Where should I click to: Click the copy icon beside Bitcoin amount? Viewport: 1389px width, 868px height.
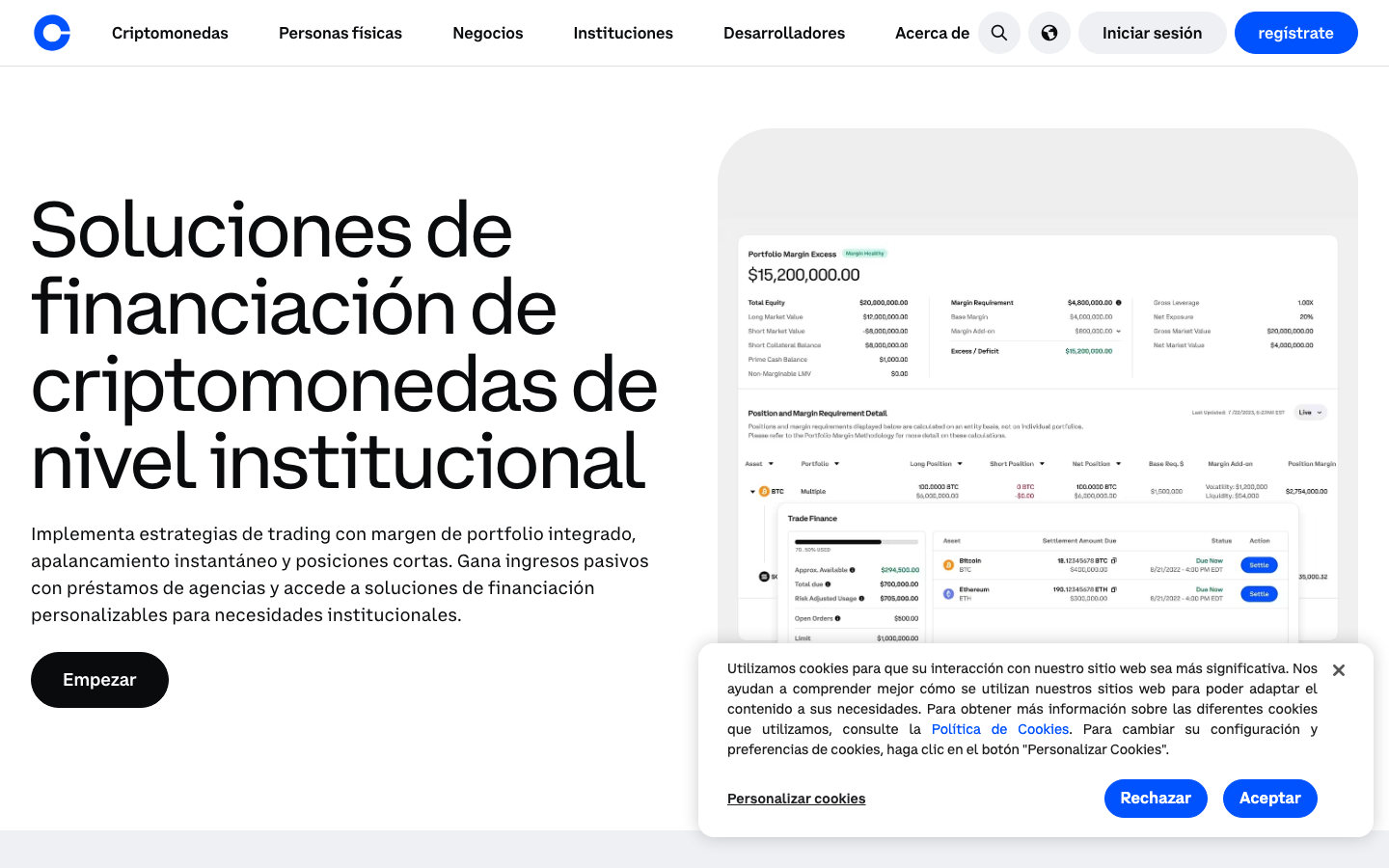(x=1114, y=560)
